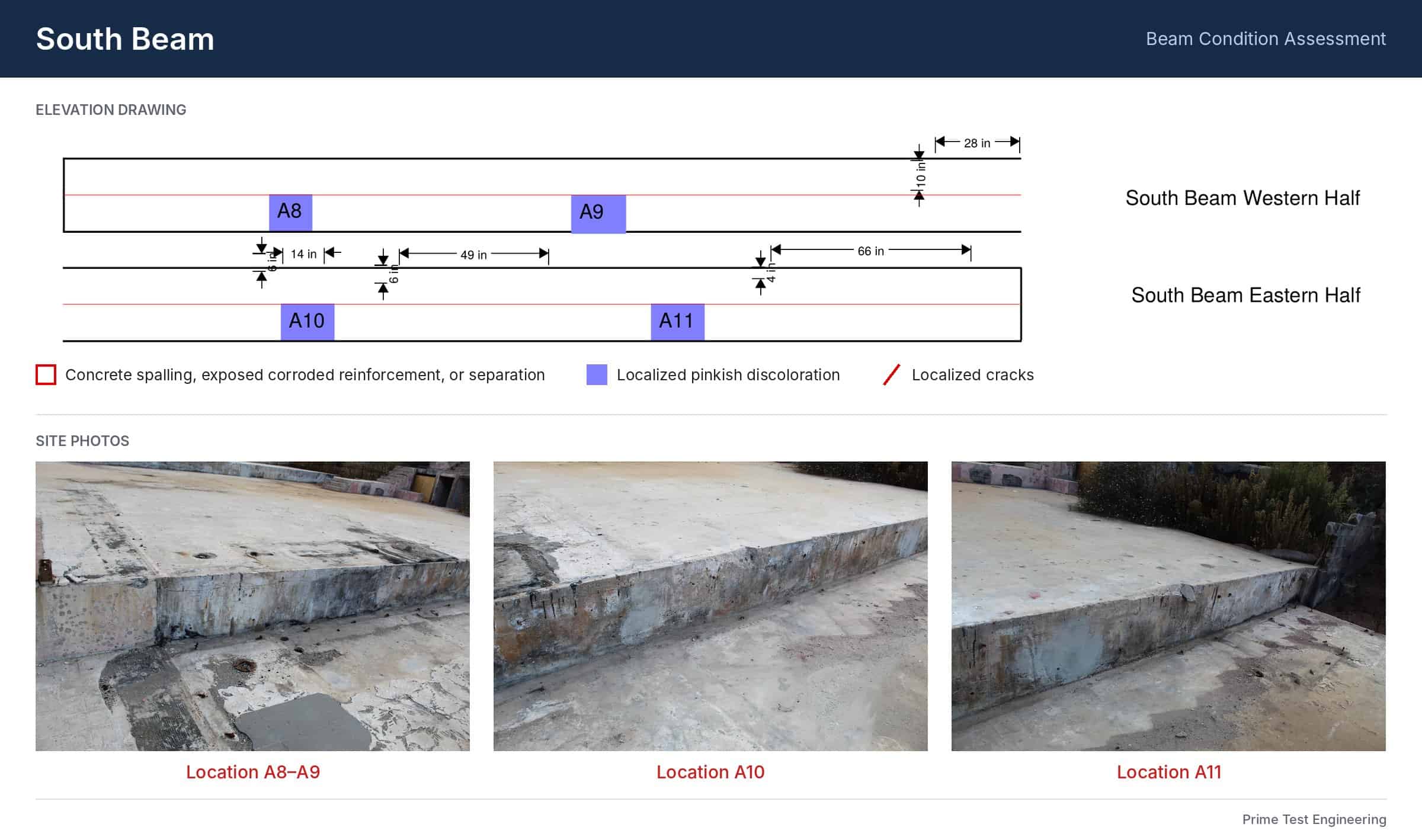Click the Beam Condition Assessment header text
This screenshot has height=840, width=1422.
click(x=1266, y=39)
